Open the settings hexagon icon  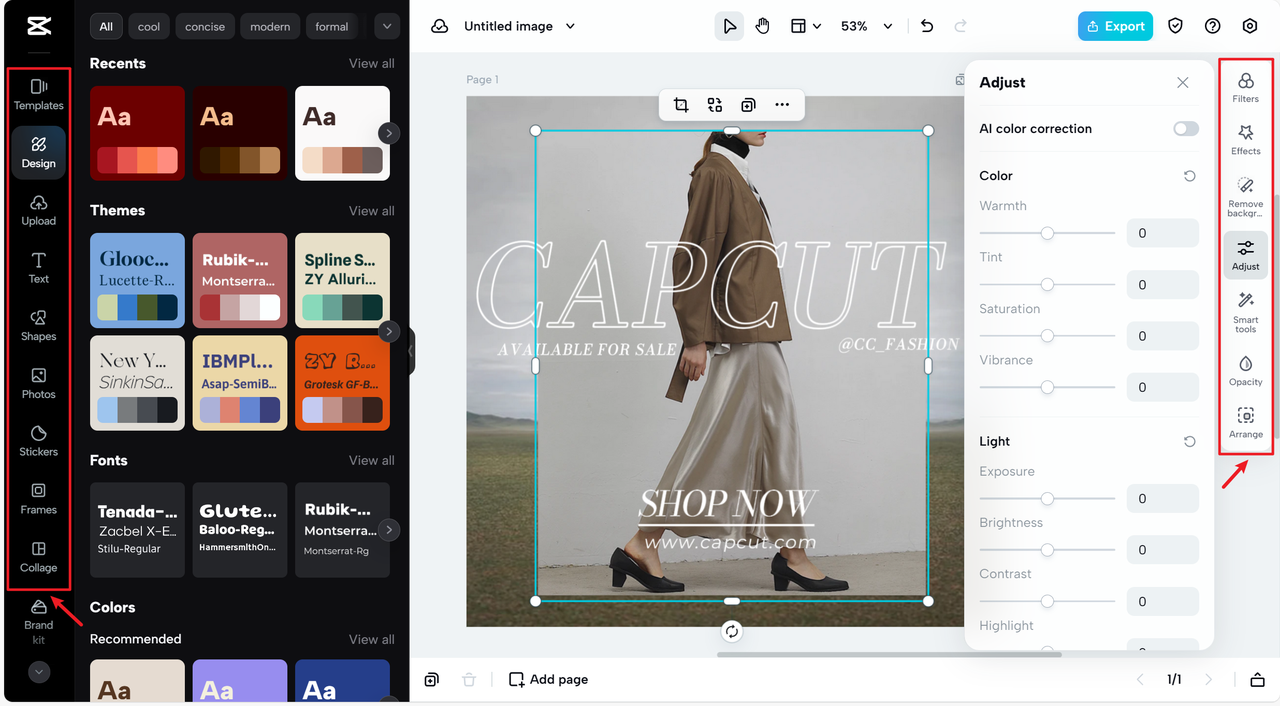click(1250, 26)
